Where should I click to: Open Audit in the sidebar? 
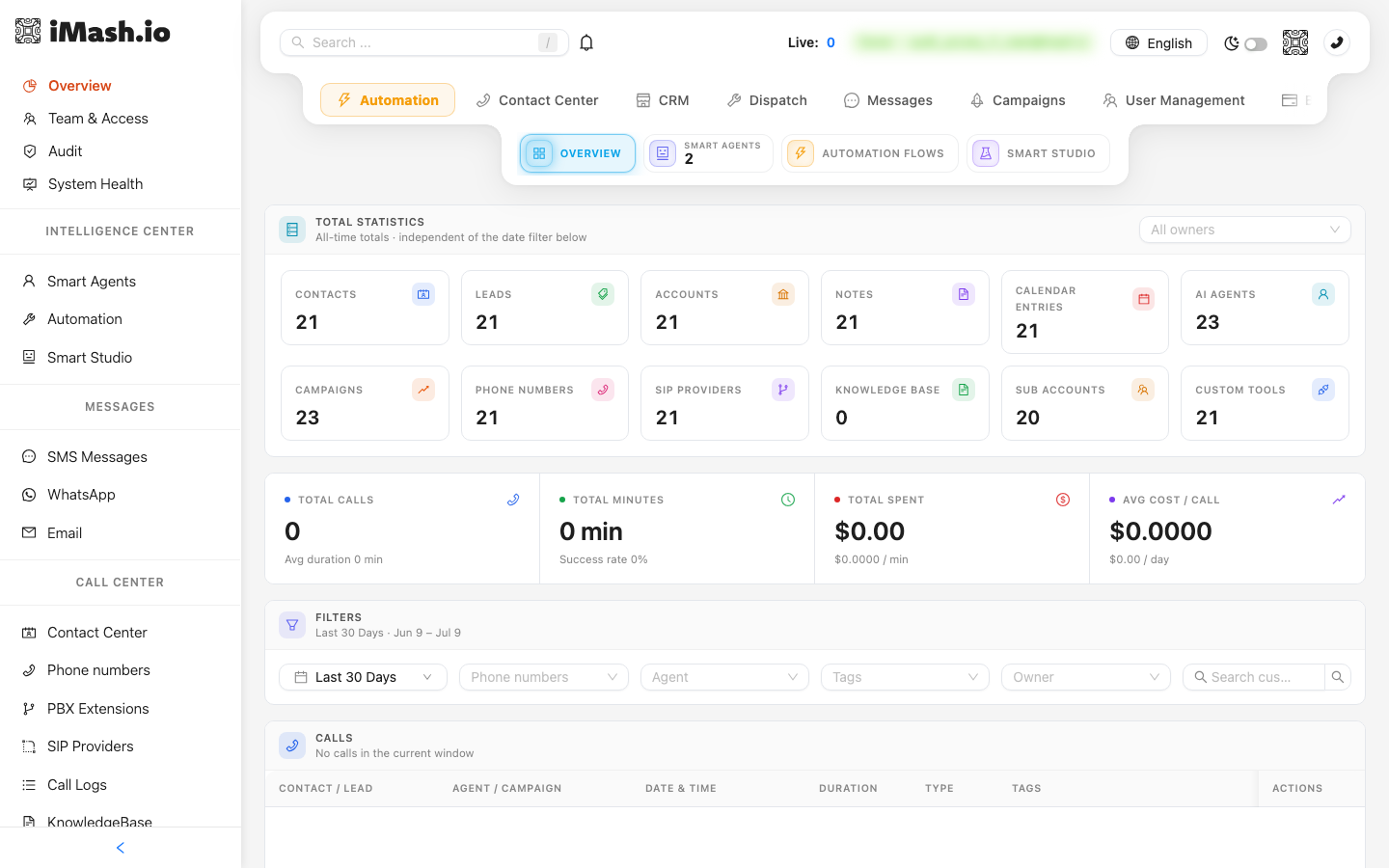[x=65, y=150]
